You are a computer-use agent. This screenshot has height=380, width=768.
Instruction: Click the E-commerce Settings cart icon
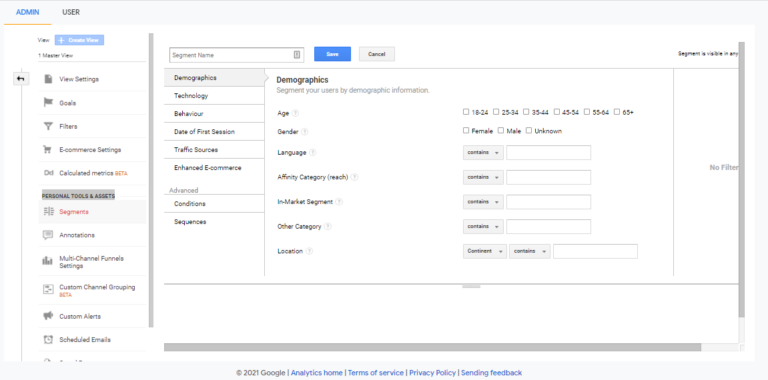(x=48, y=150)
